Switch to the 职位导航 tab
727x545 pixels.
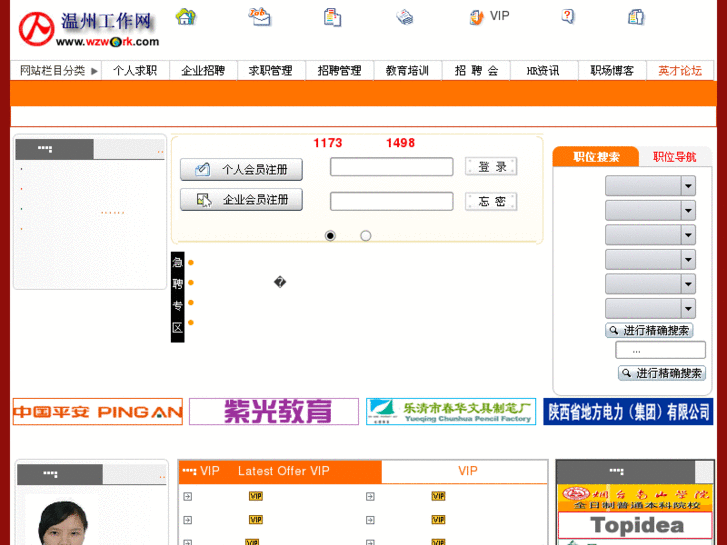click(675, 157)
